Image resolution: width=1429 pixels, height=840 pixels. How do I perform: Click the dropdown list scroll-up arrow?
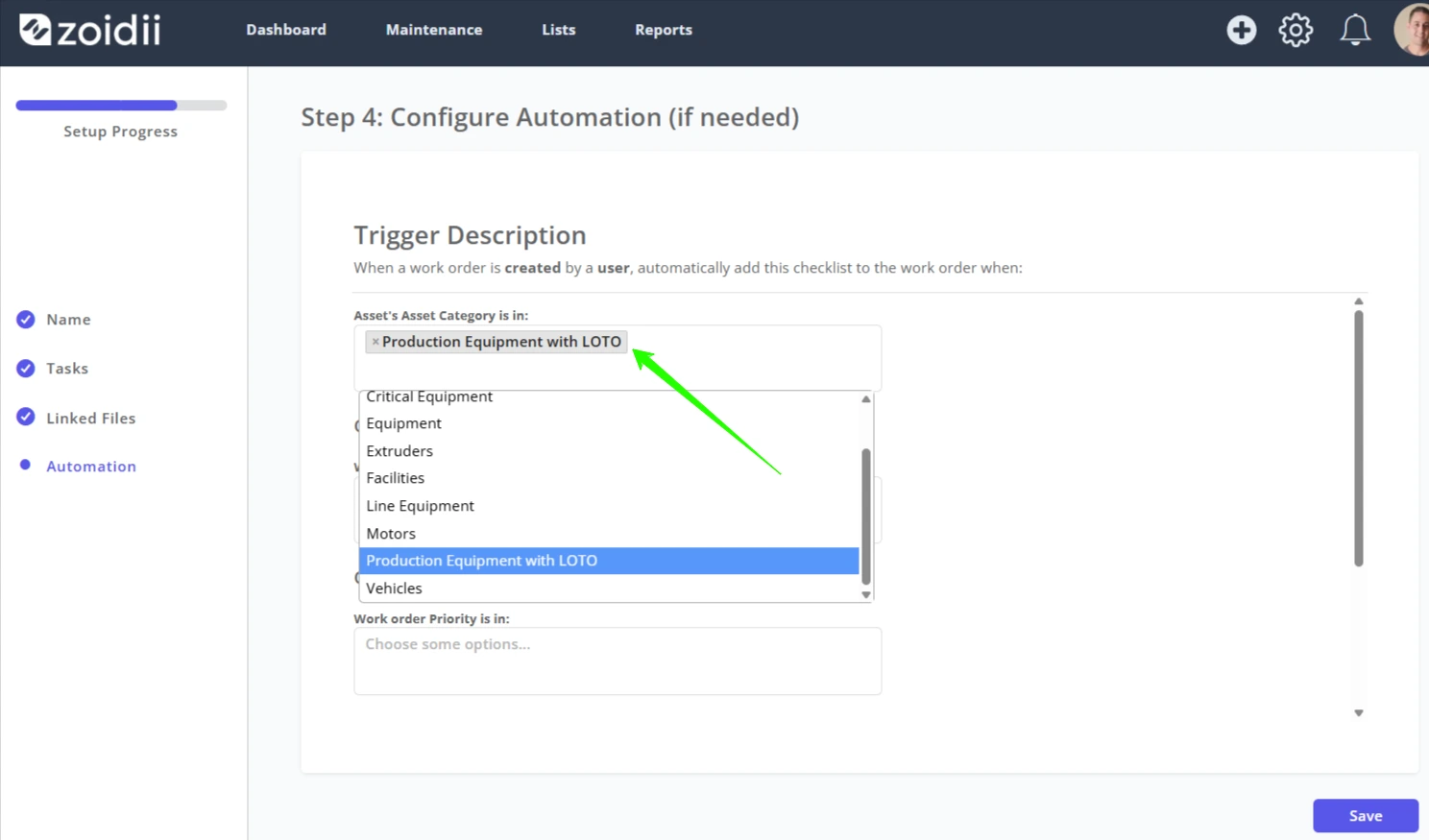coord(866,398)
